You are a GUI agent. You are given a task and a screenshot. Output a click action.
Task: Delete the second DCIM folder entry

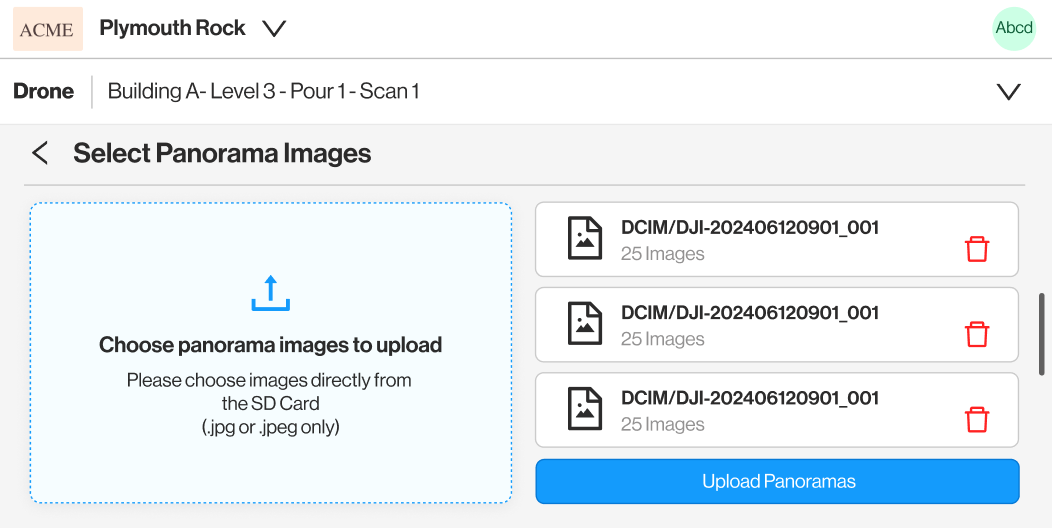pyautogui.click(x=976, y=334)
